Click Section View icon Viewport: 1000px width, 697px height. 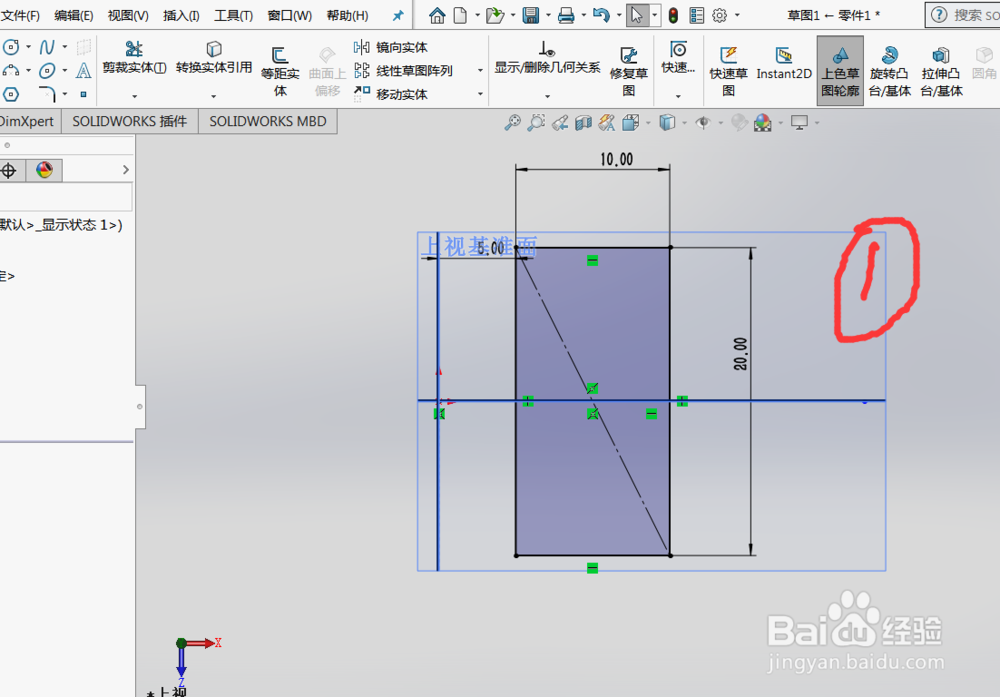click(583, 122)
